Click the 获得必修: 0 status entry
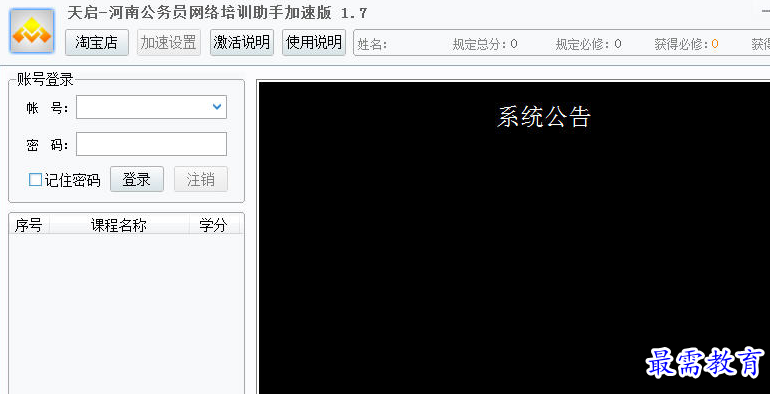 click(x=687, y=44)
